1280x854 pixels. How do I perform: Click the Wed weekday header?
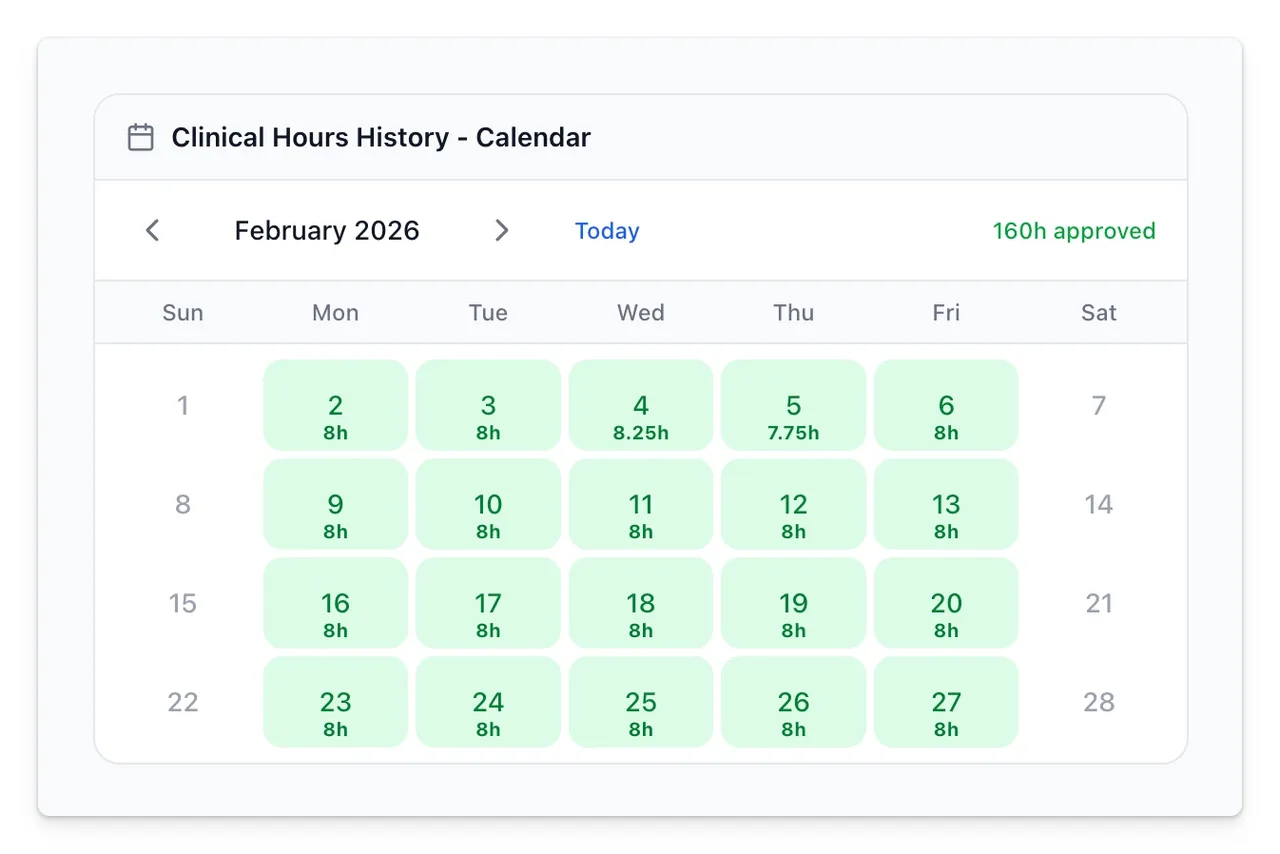(x=640, y=312)
